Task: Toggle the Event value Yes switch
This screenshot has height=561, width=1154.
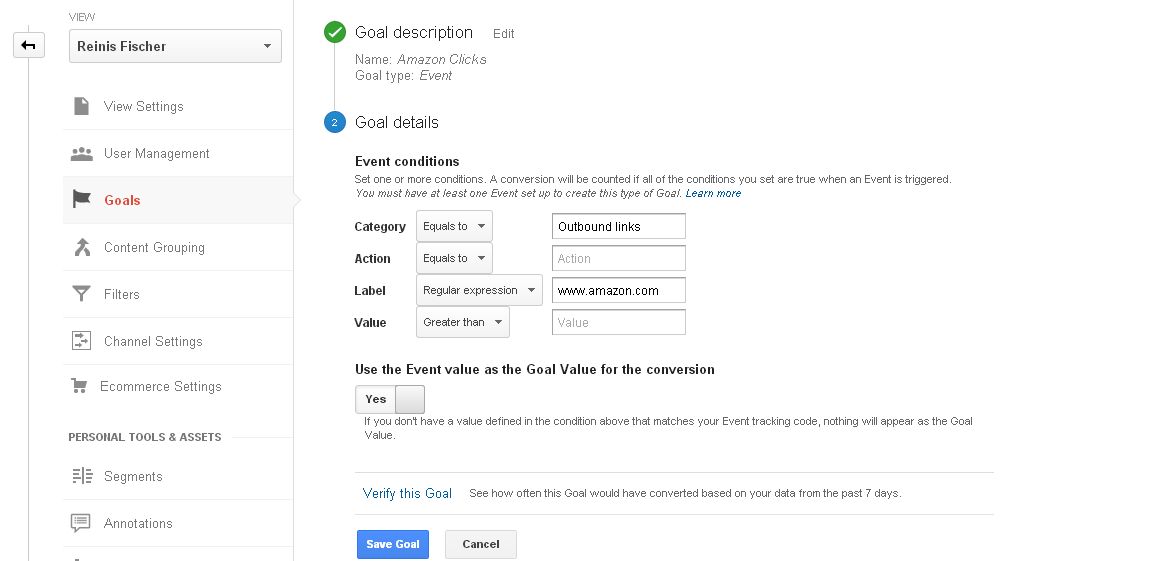Action: (390, 399)
